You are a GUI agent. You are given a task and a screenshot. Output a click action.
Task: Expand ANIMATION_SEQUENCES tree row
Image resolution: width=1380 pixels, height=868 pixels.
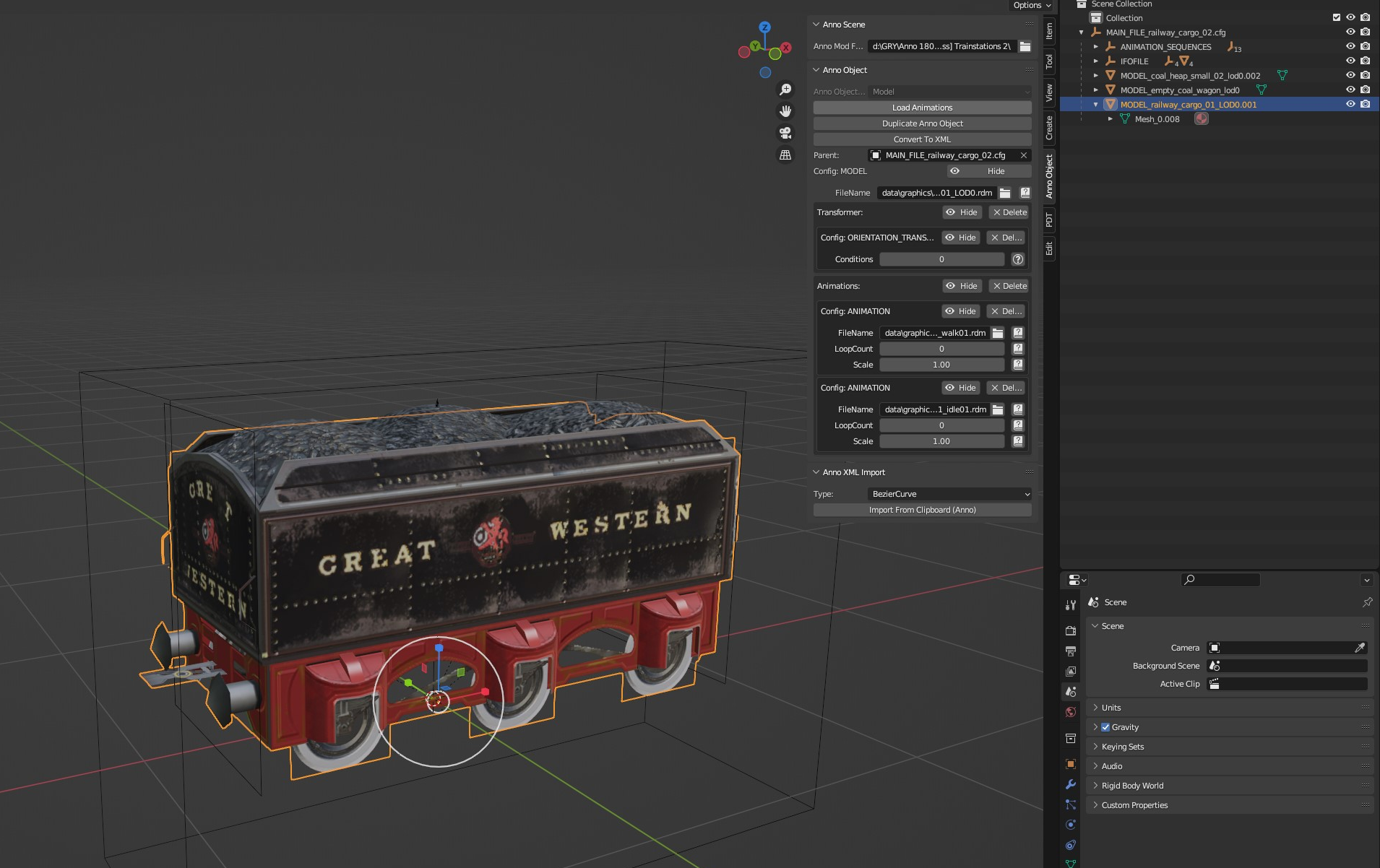tap(1096, 47)
